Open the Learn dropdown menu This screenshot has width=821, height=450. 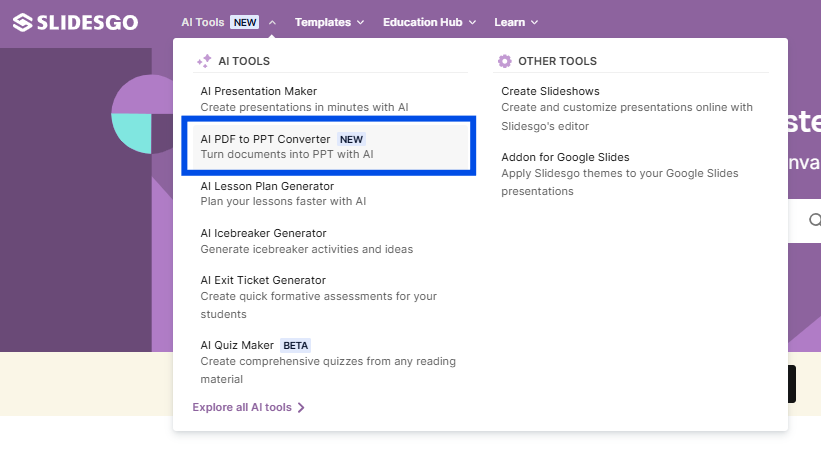[x=516, y=22]
